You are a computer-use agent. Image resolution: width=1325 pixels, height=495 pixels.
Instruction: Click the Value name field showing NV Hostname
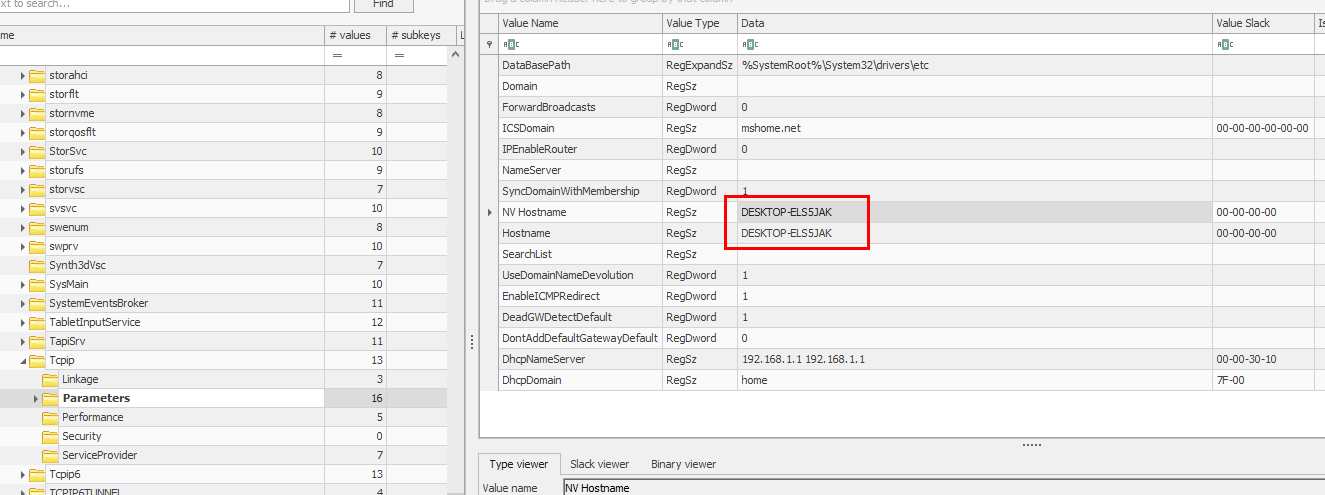[944, 488]
